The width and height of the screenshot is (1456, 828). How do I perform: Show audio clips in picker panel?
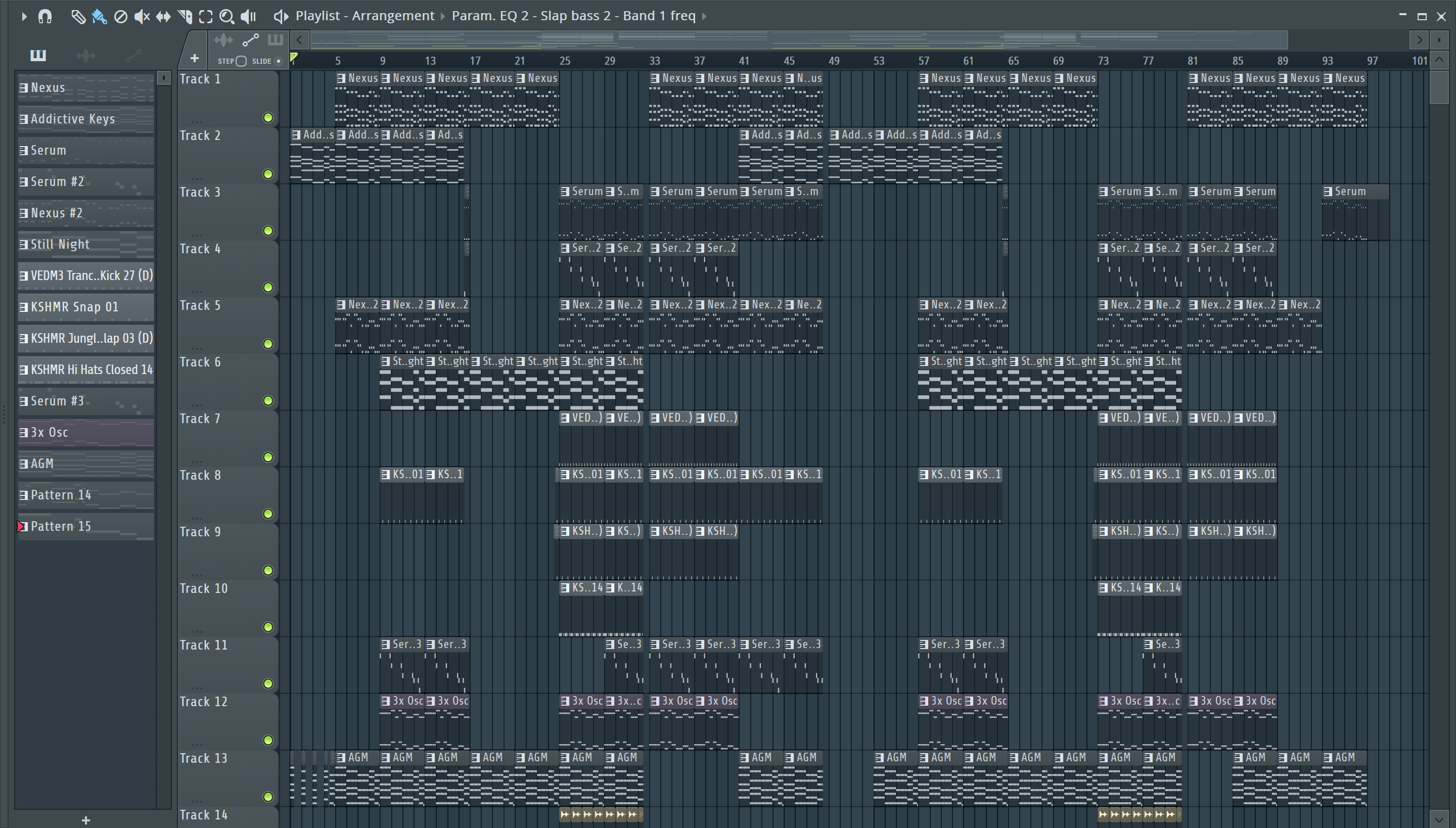(x=85, y=55)
